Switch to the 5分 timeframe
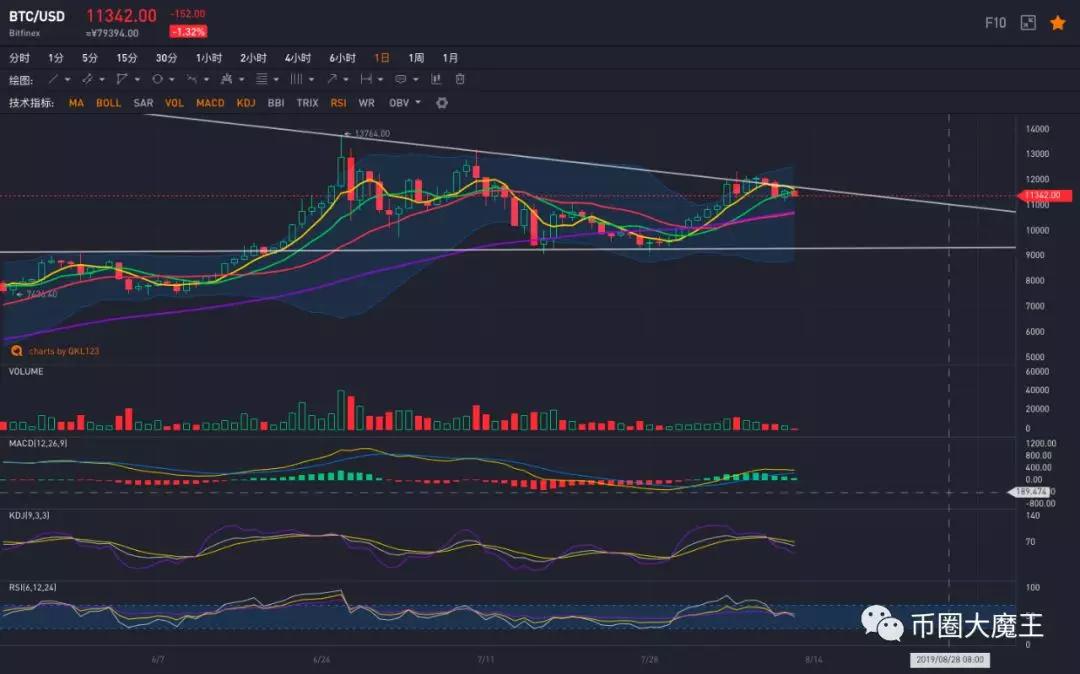This screenshot has width=1080, height=674. (90, 58)
